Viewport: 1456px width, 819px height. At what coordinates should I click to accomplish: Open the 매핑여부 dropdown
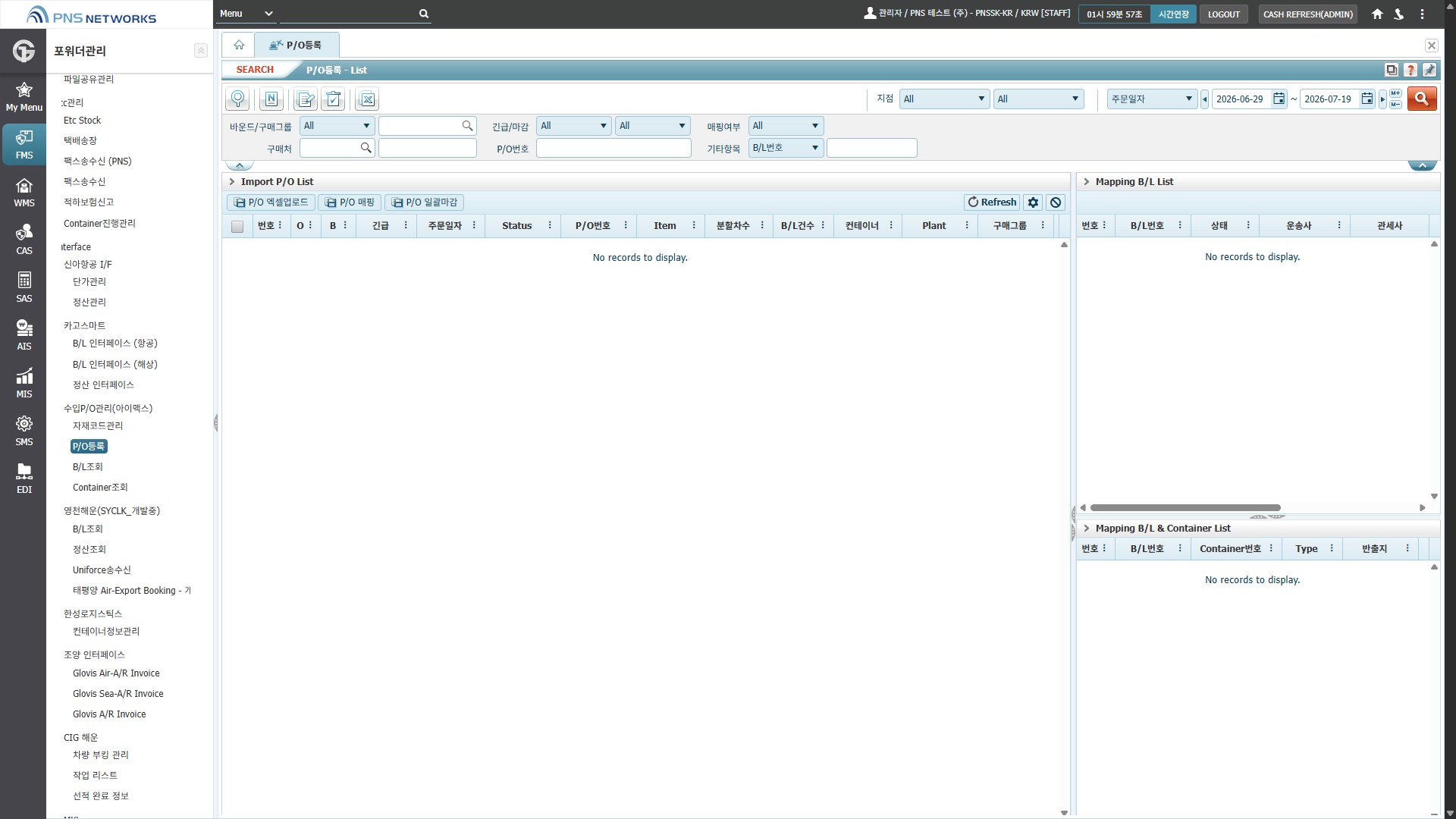click(786, 126)
